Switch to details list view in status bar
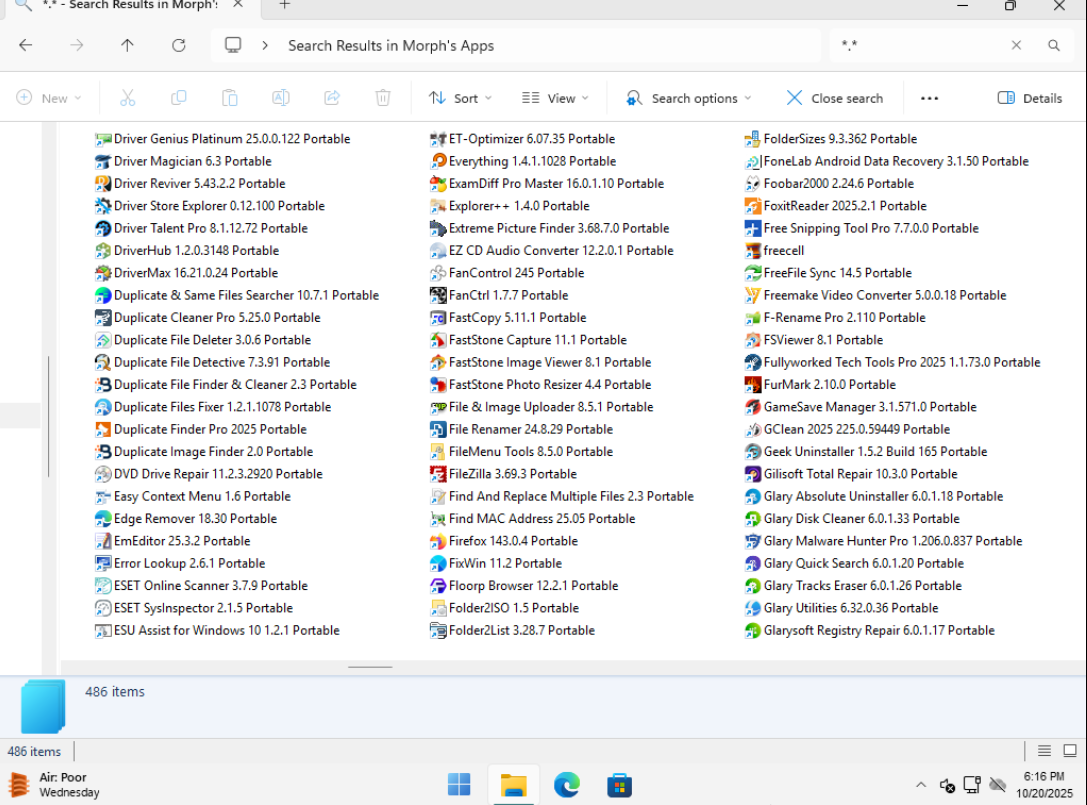The image size is (1087, 805). 1044,751
